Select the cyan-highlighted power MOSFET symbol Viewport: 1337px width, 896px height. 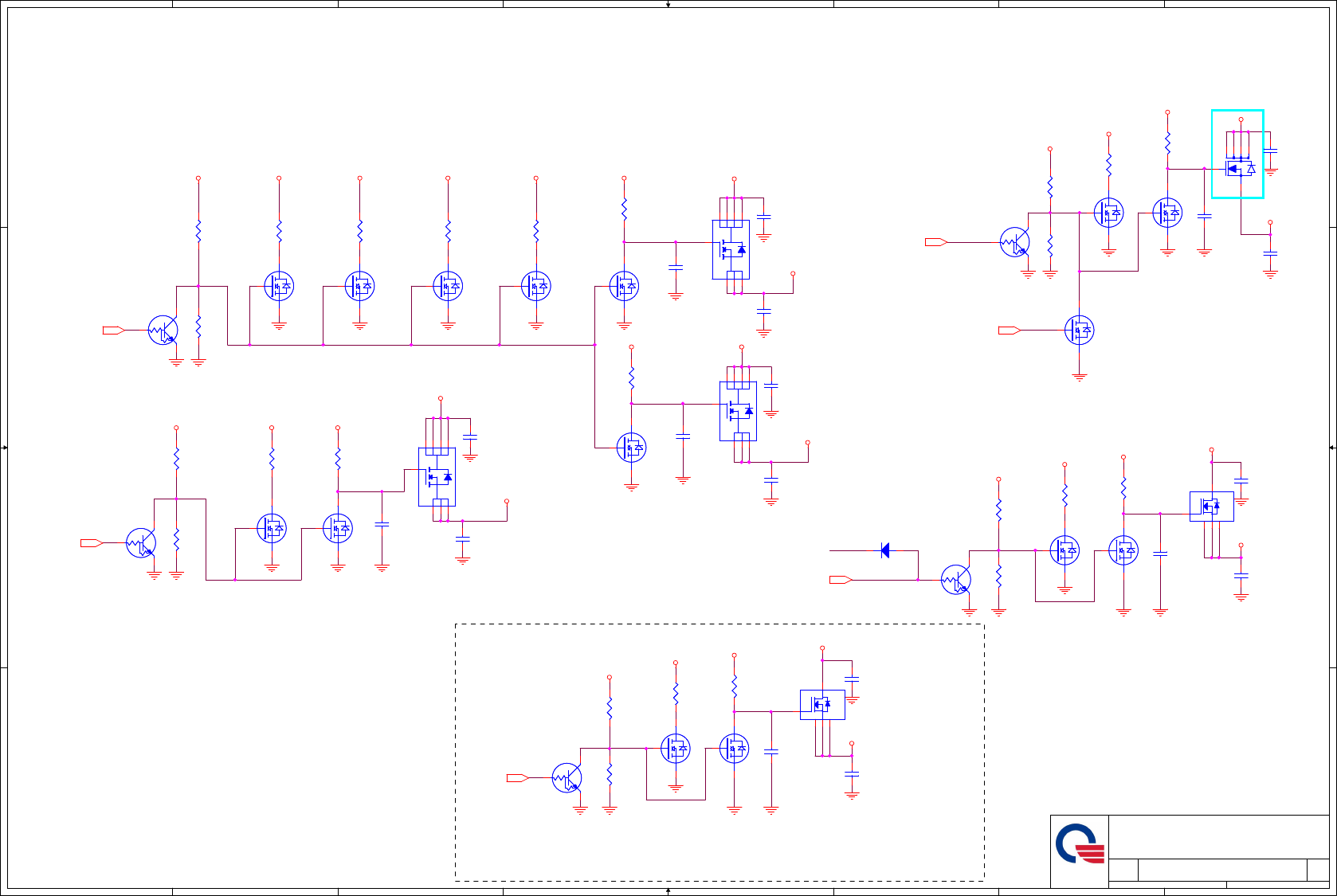1237,154
